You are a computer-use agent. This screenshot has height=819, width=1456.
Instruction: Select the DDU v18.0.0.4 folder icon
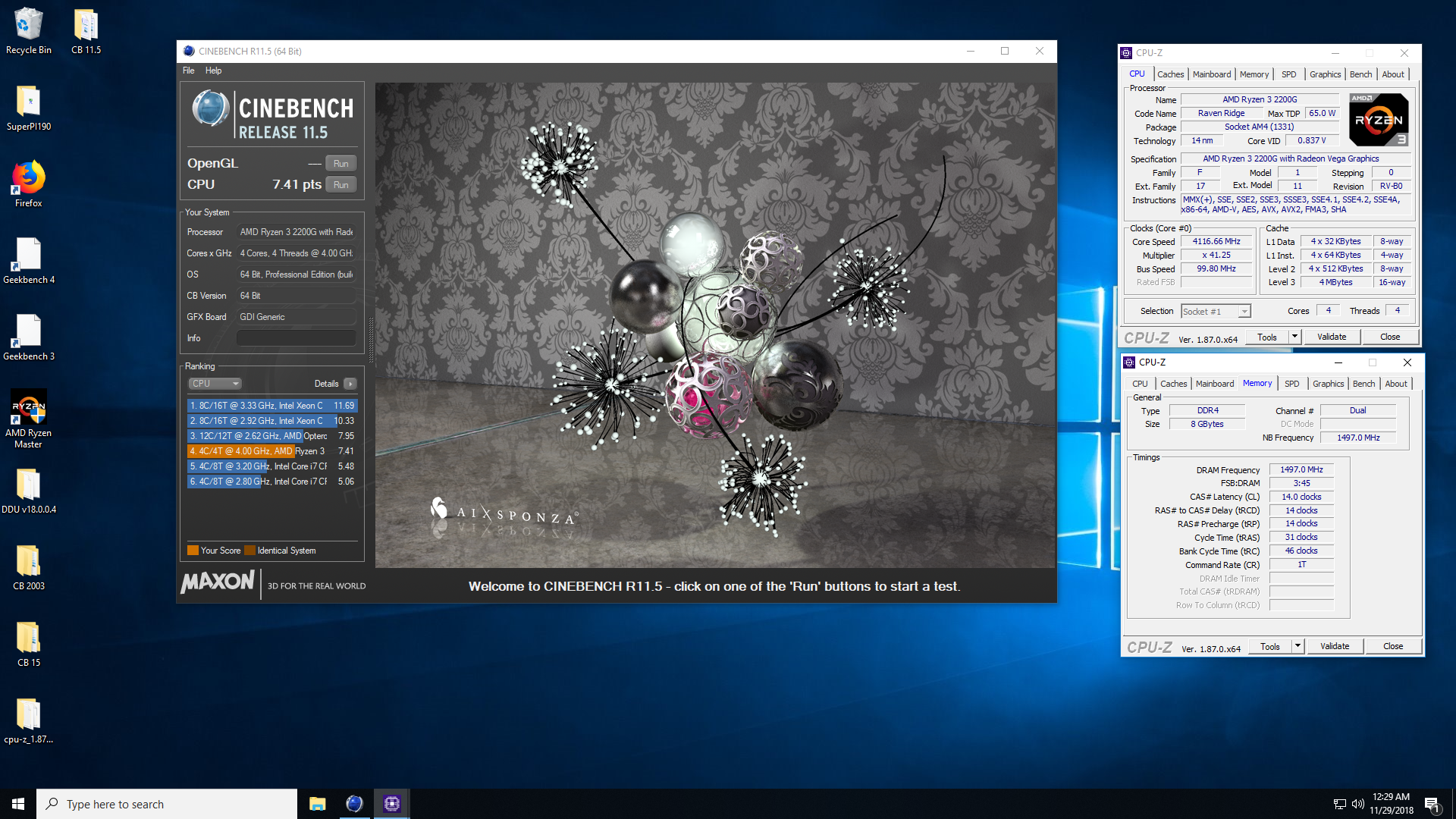click(29, 491)
